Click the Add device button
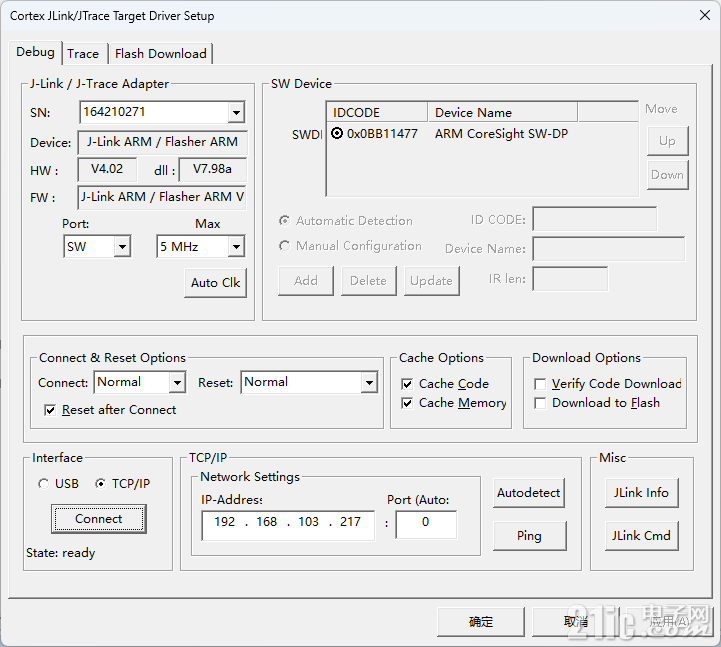This screenshot has height=647, width=721. [306, 281]
